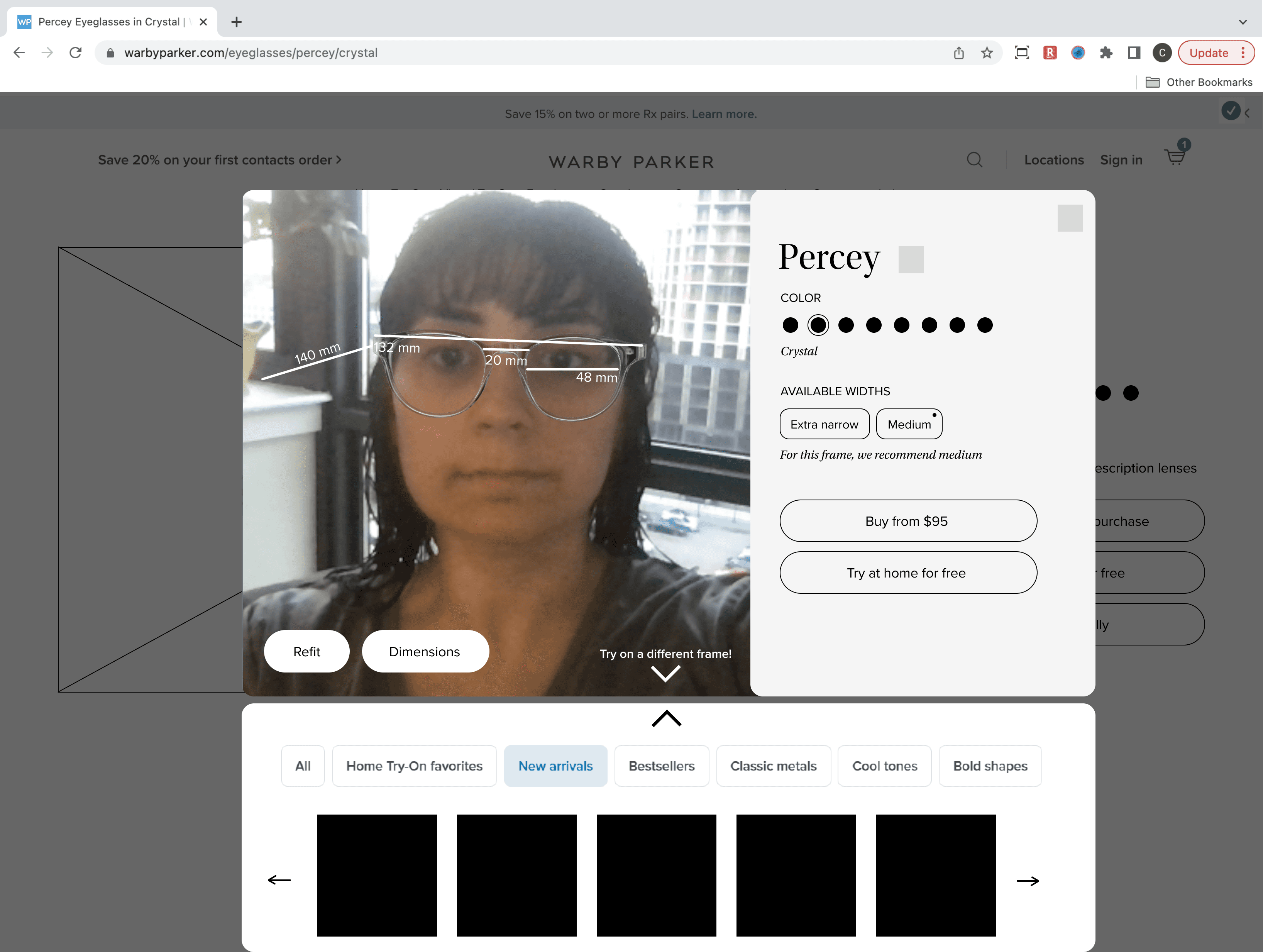Choose the first color swatch for Percey
Image resolution: width=1263 pixels, height=952 pixels.
point(790,325)
